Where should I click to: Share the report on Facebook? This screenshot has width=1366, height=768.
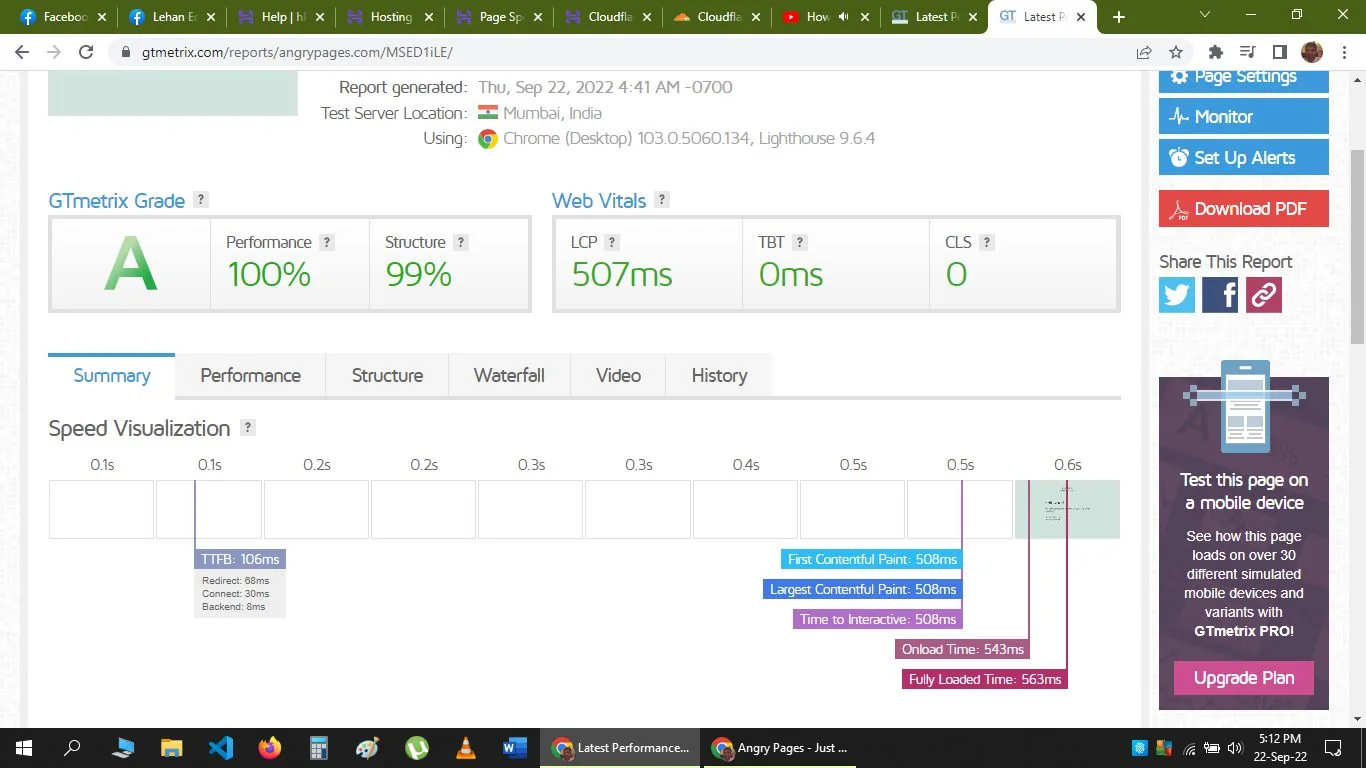(1220, 295)
